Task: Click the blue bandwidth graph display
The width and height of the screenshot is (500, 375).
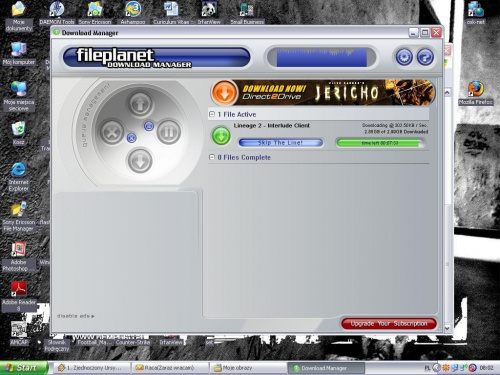Action: tap(322, 58)
